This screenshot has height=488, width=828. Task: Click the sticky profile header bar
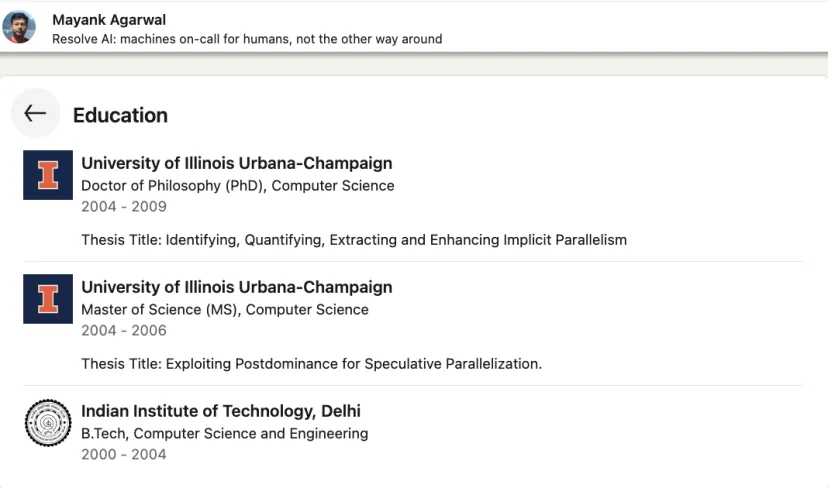point(414,27)
